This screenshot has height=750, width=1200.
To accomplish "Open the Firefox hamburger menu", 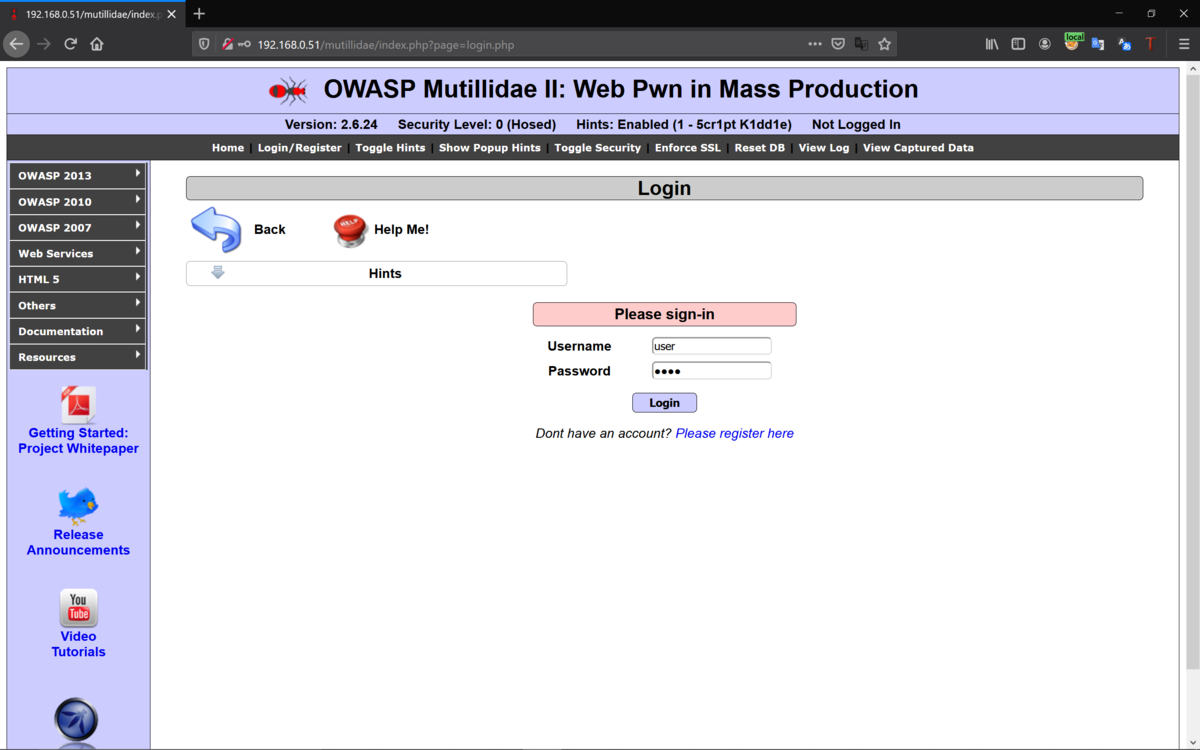I will click(x=1184, y=44).
